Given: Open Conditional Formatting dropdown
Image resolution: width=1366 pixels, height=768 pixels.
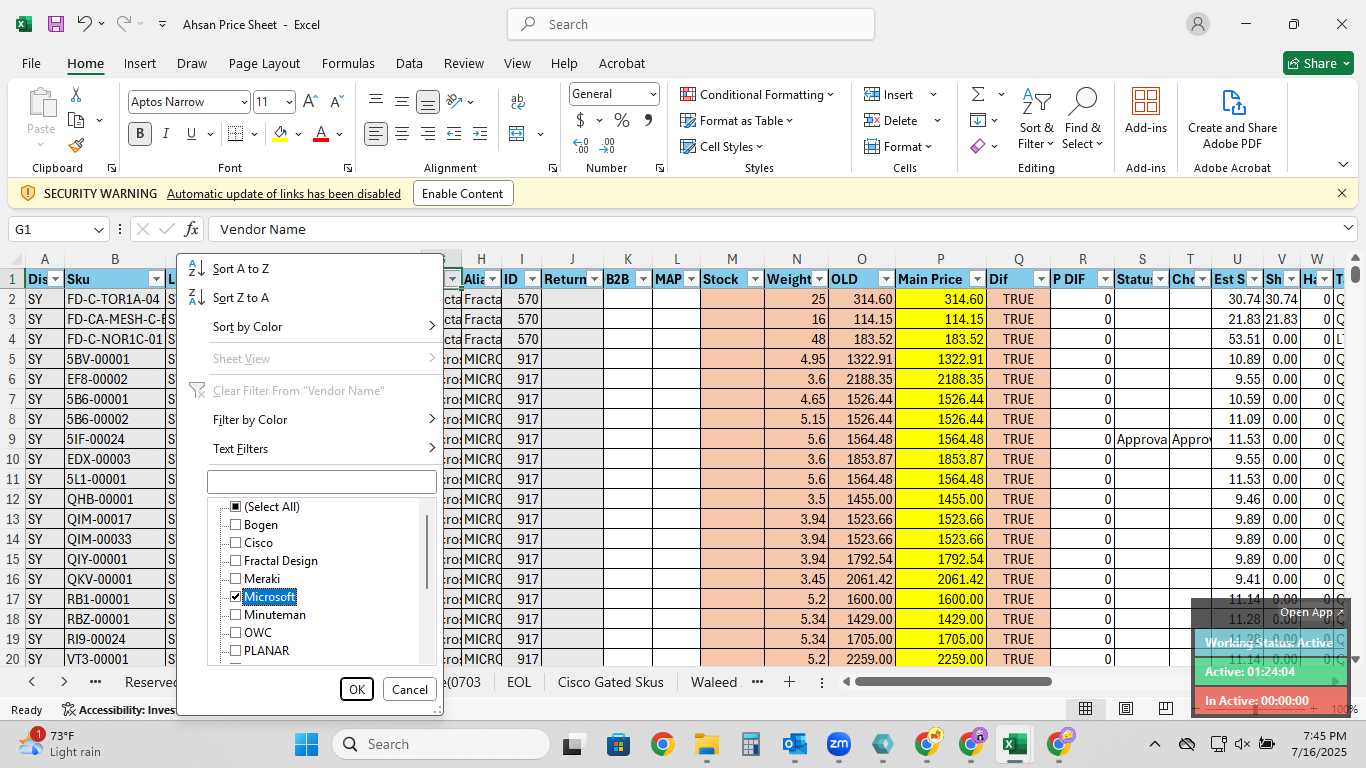Looking at the screenshot, I should [x=757, y=94].
